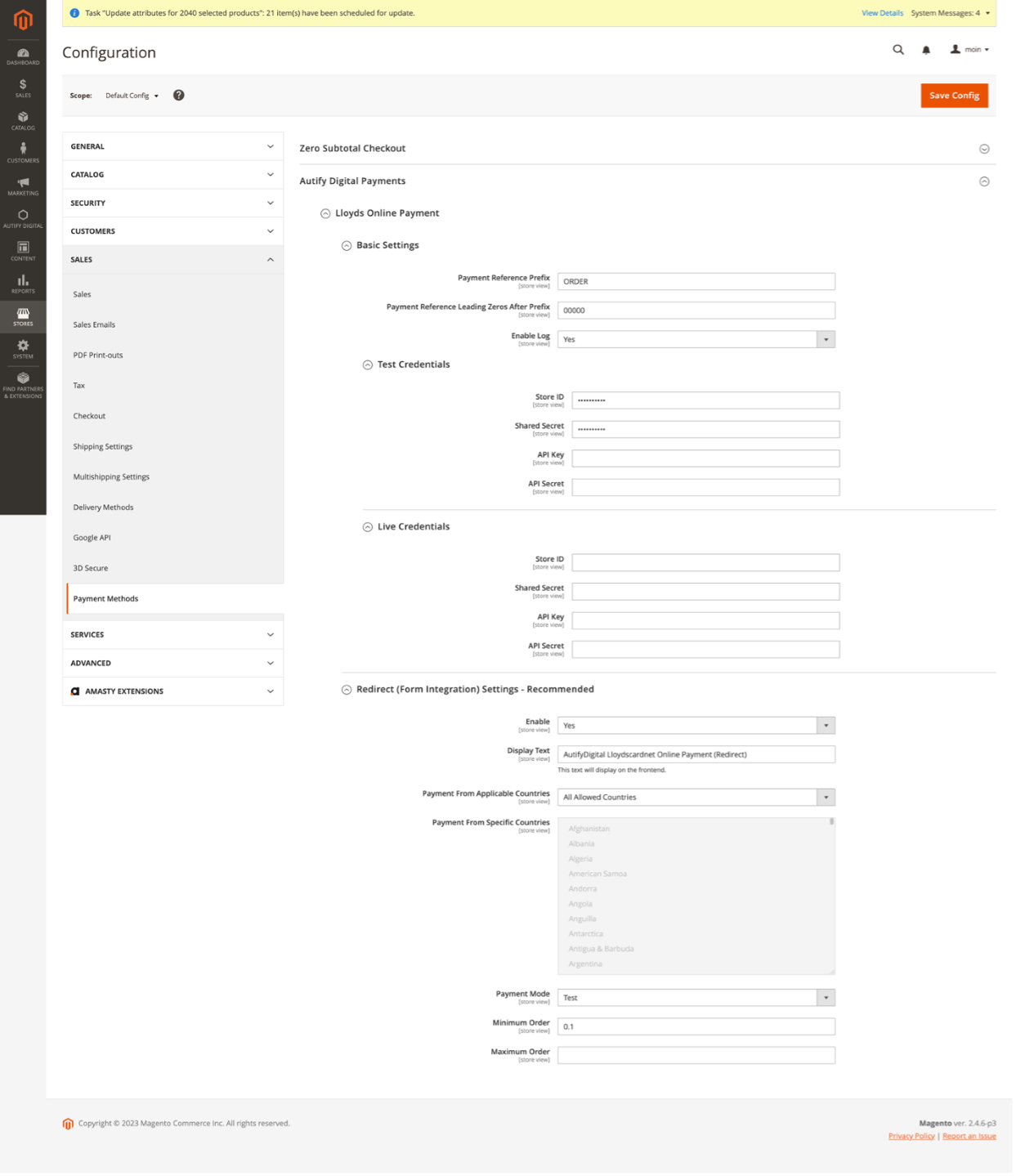Expand the Customers configuration section
Image resolution: width=1016 pixels, height=1176 pixels.
172,231
